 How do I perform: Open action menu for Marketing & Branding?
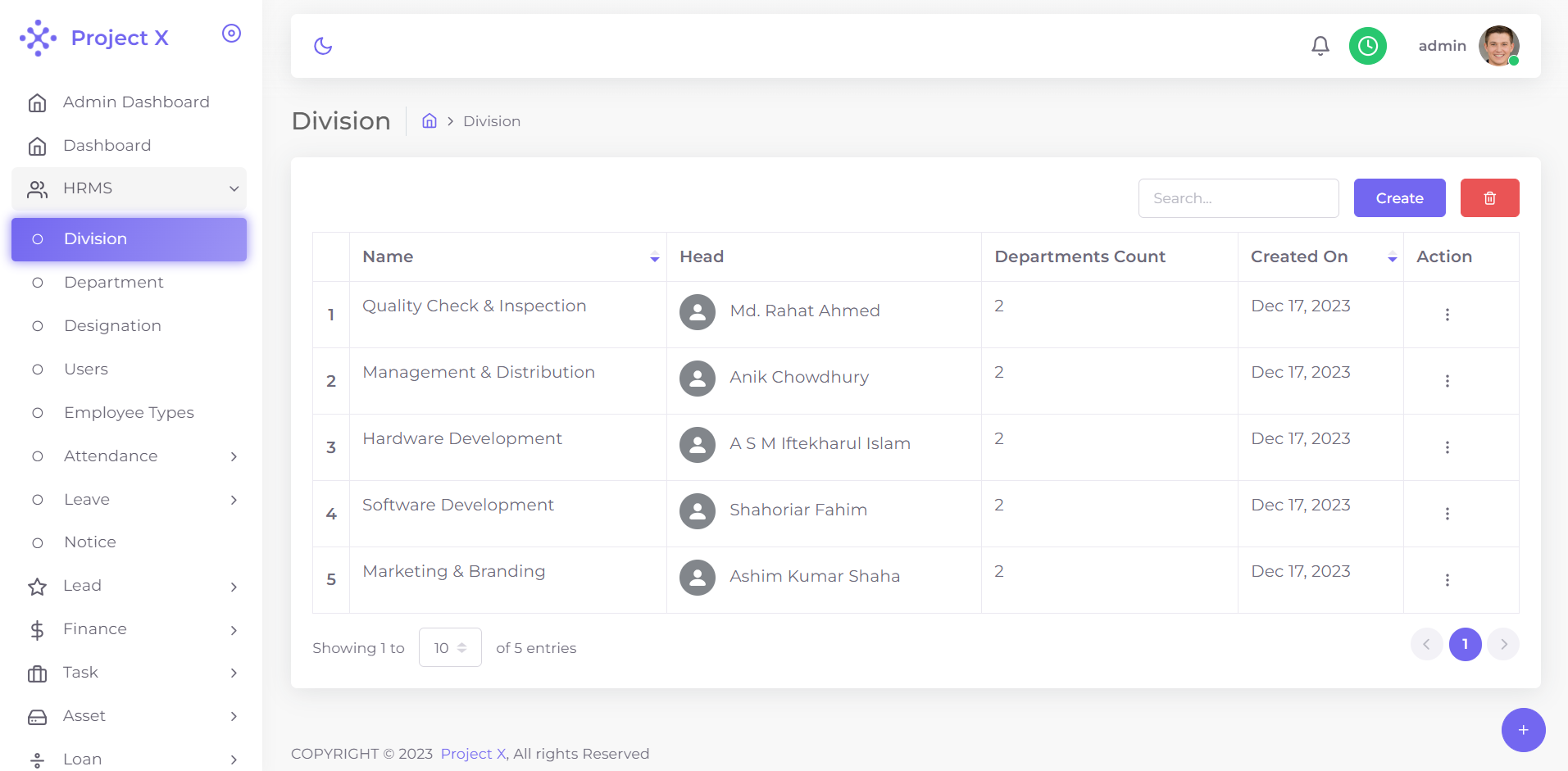[1448, 580]
